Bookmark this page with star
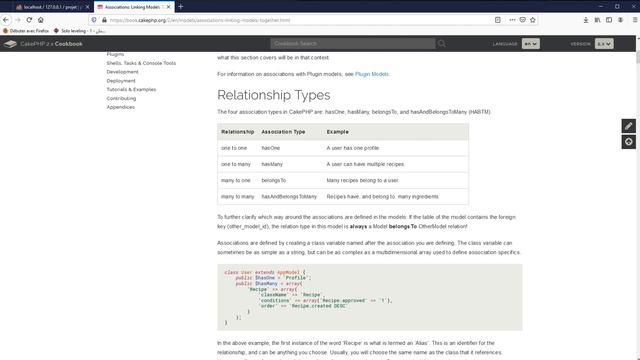 coord(533,20)
